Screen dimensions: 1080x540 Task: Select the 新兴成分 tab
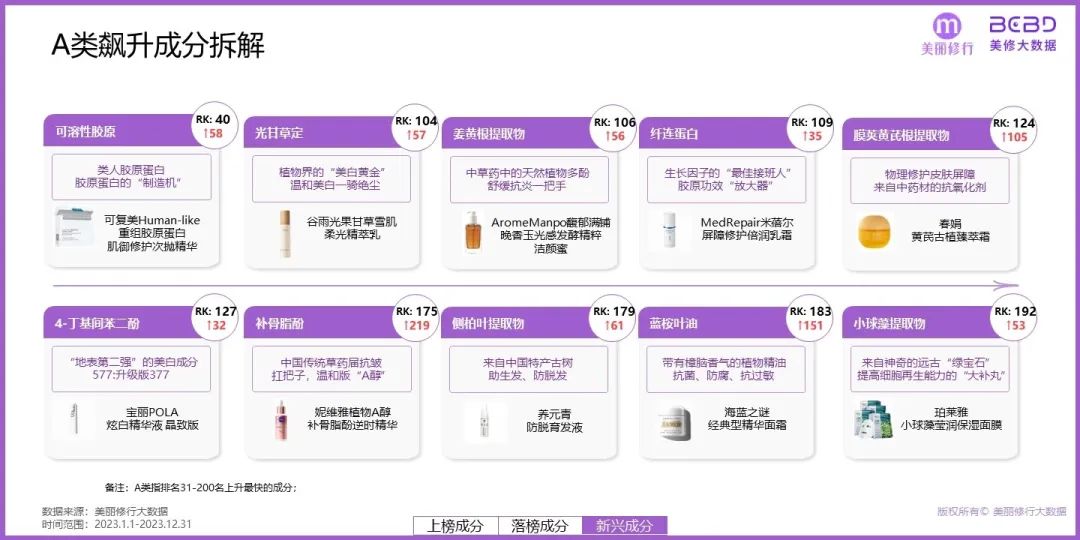pyautogui.click(x=625, y=526)
